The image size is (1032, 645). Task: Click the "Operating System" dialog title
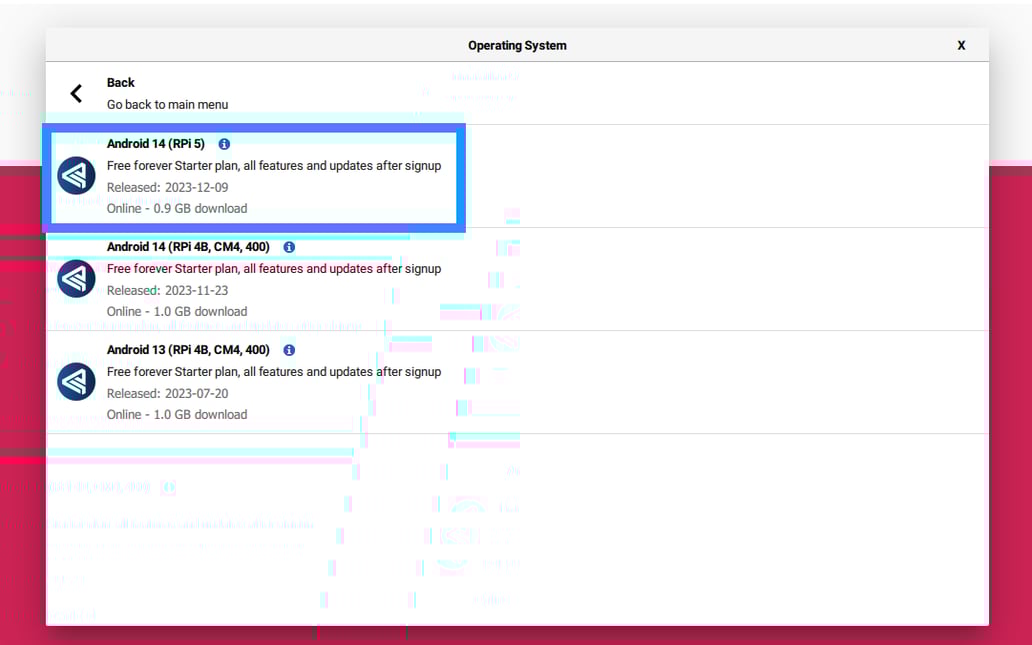pyautogui.click(x=517, y=45)
